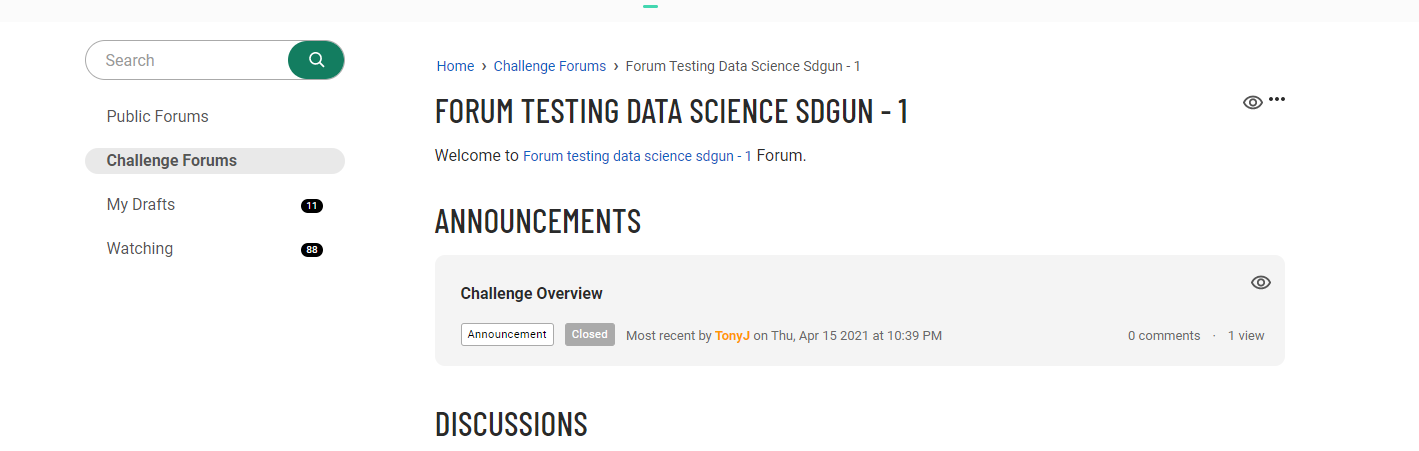Toggle watch eye on Challenge Overview announcement
This screenshot has width=1419, height=451.
1260,282
